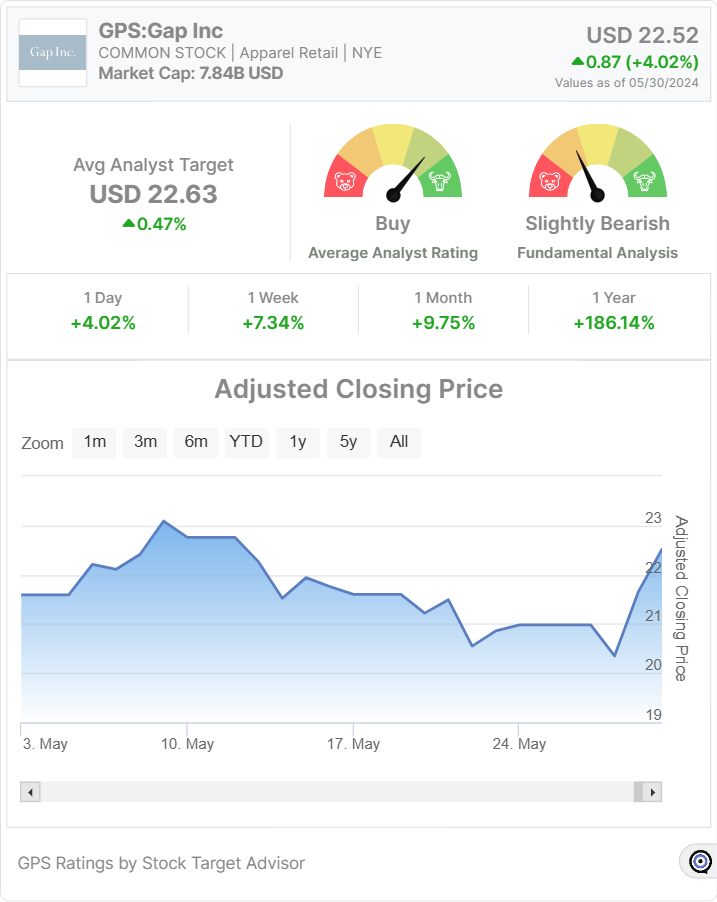Click the green up arrow beside 0.47%
The height and width of the screenshot is (902, 717).
point(128,224)
